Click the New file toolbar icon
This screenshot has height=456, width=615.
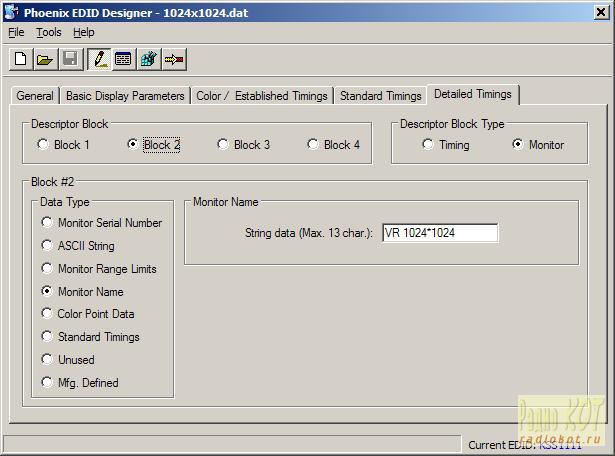tap(20, 59)
